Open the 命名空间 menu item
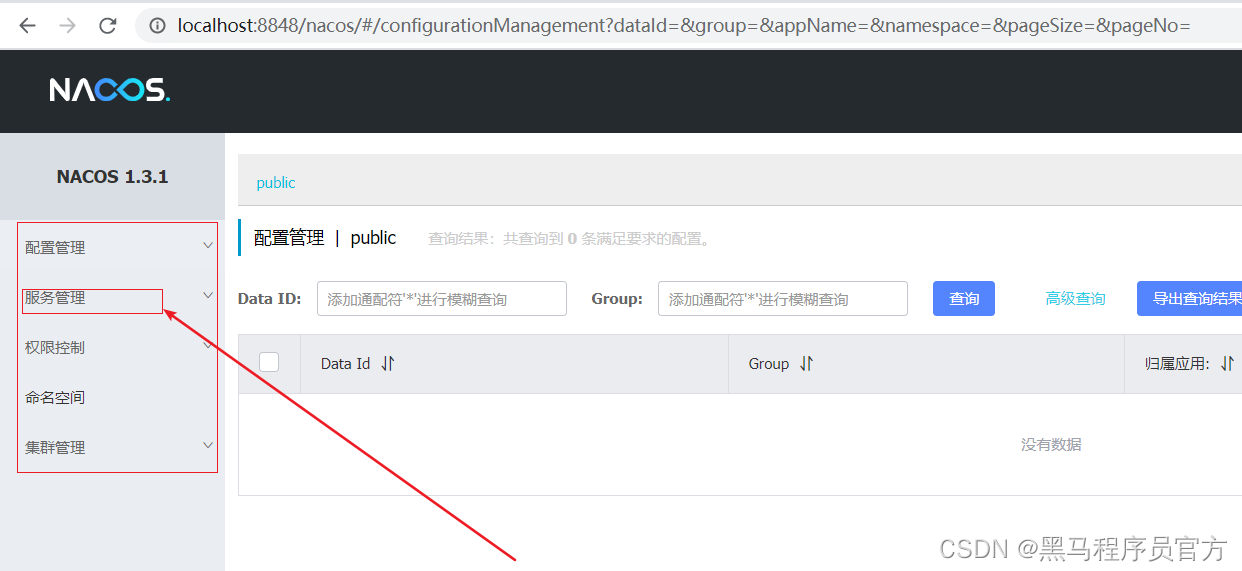Viewport: 1242px width, 571px height. click(x=55, y=398)
